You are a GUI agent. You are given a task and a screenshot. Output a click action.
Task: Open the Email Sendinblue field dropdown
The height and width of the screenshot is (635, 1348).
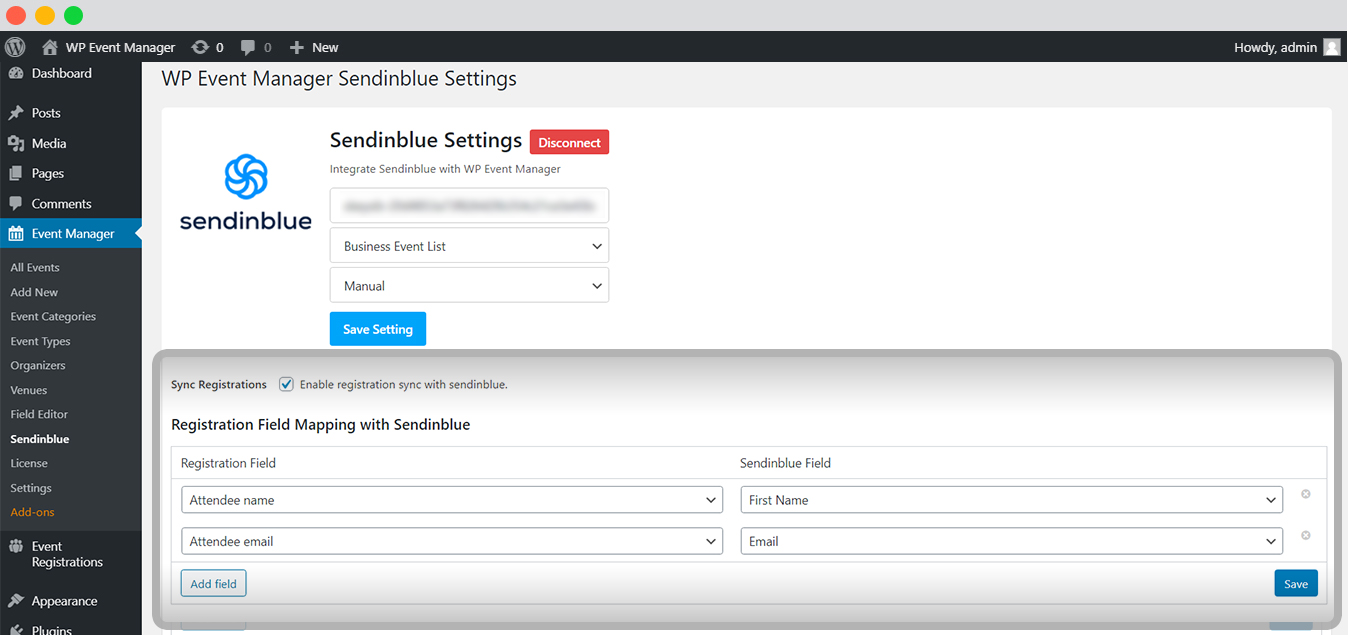click(x=1012, y=541)
